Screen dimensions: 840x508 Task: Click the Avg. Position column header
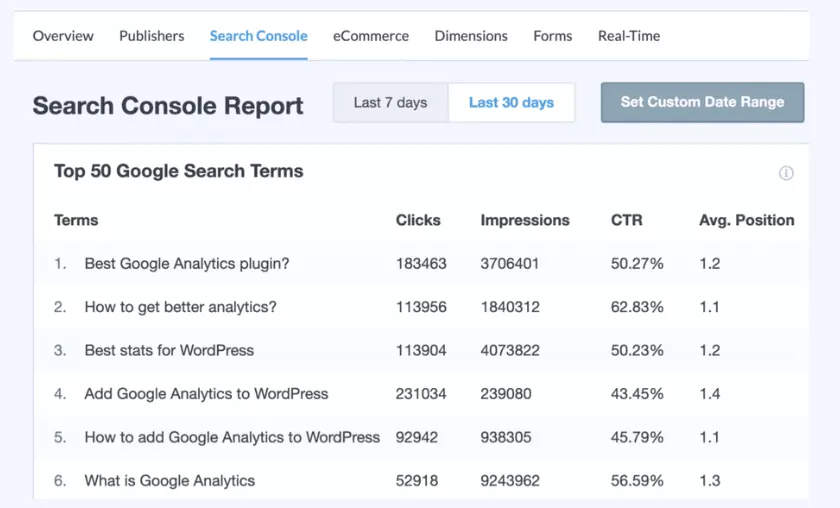click(747, 220)
